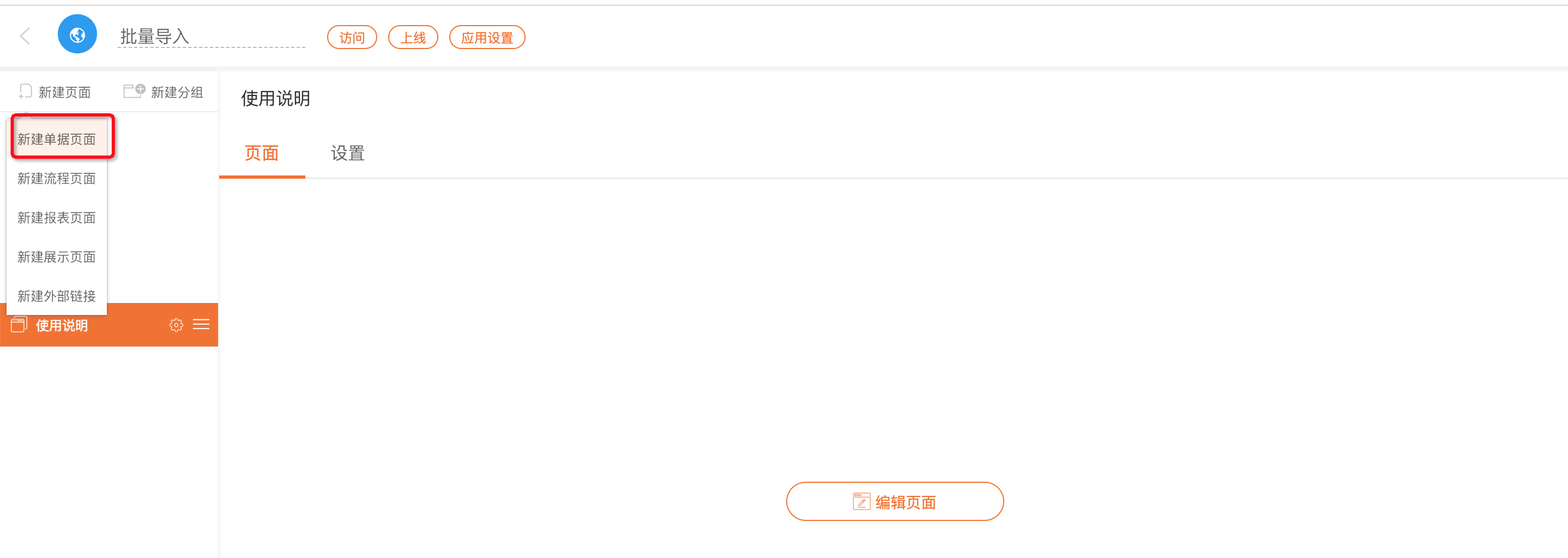Click the new page icon
The image size is (1568, 558).
click(x=25, y=92)
